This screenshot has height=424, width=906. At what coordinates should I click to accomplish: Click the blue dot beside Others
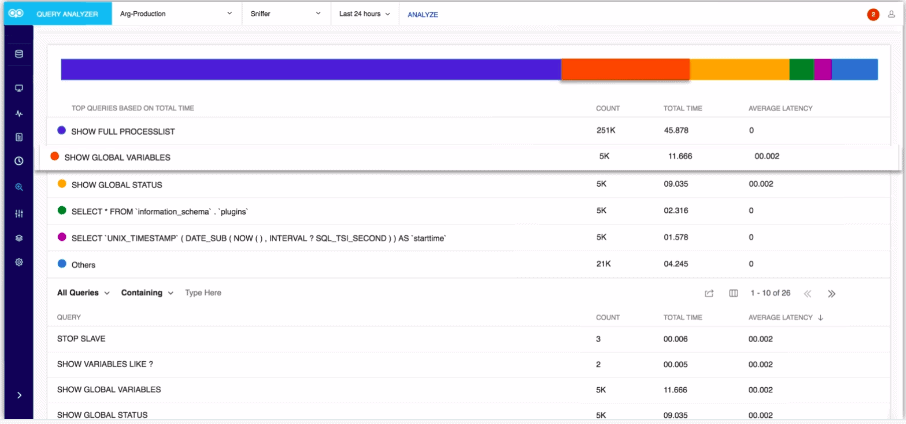(x=62, y=263)
